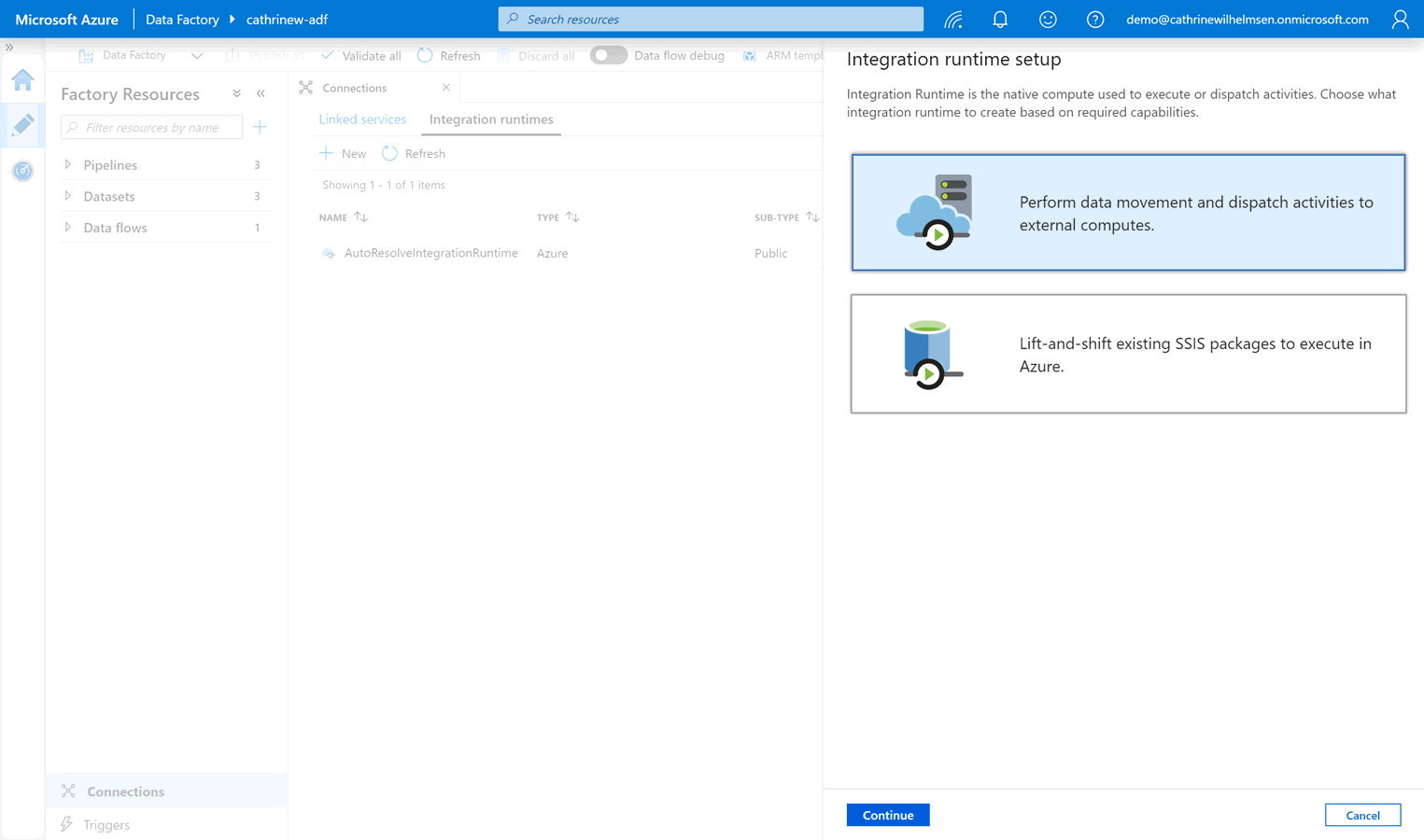
Task: Select the Author pencil icon in sidebar
Action: point(22,125)
